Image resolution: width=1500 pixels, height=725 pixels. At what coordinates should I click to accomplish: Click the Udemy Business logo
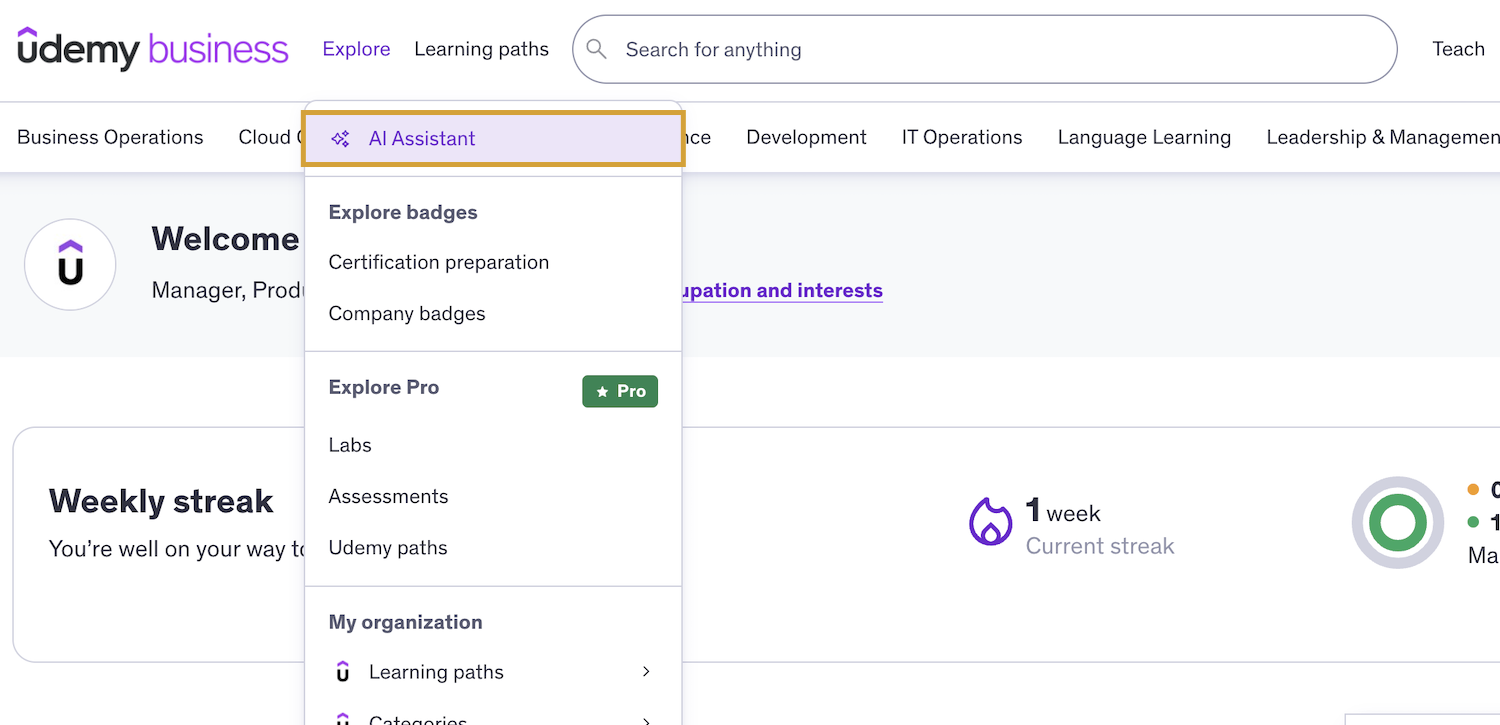coord(153,49)
